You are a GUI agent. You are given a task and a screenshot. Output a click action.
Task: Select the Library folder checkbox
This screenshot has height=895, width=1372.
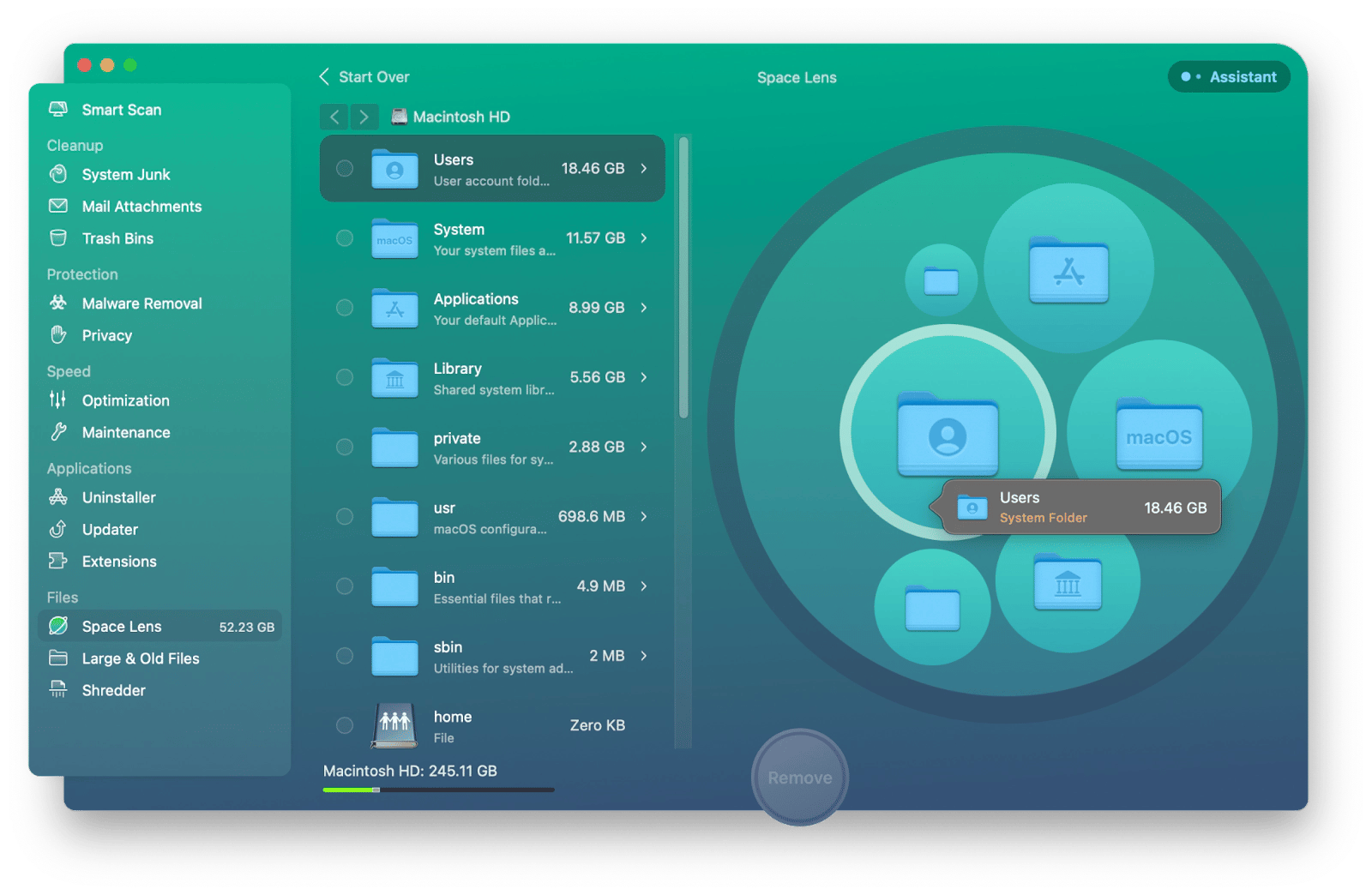point(345,376)
